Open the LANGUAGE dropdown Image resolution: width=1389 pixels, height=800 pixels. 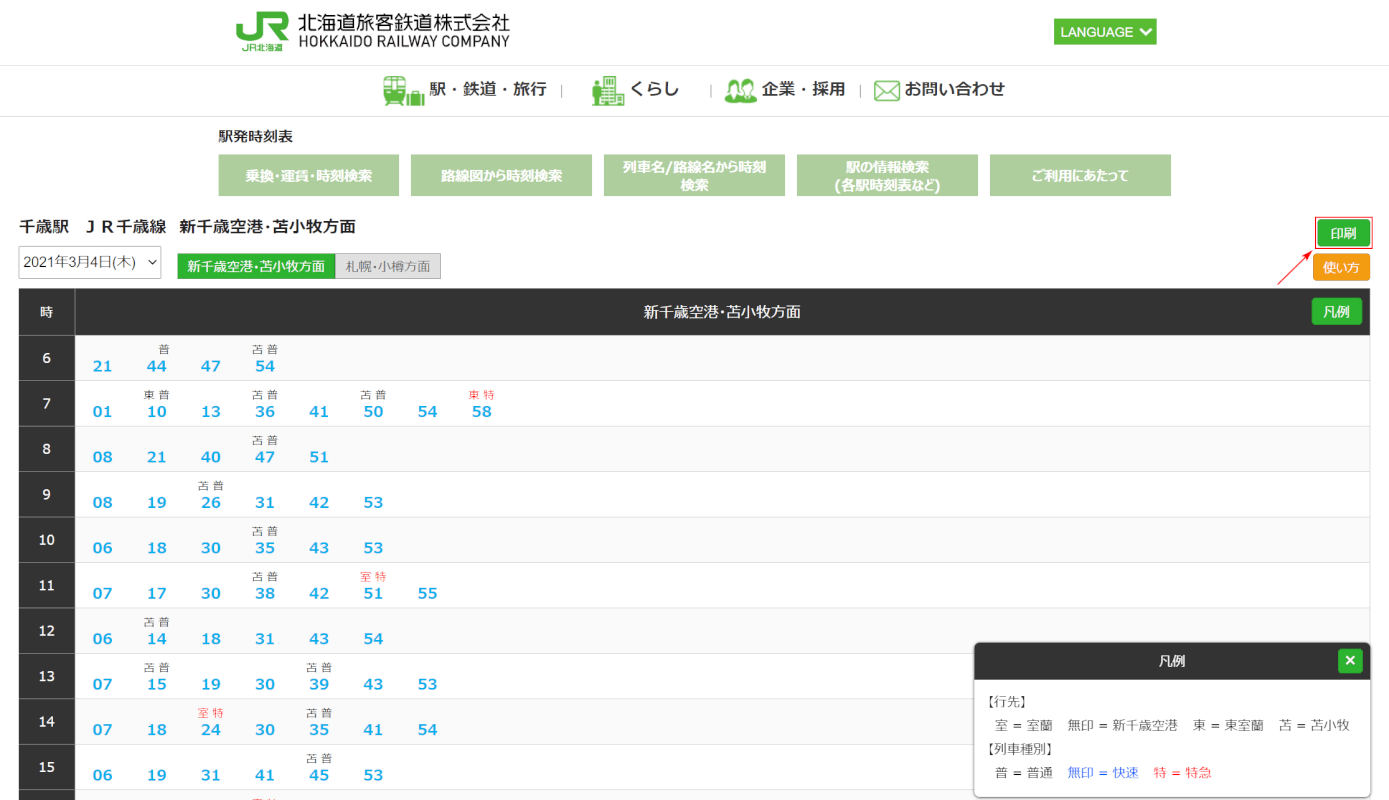[1105, 32]
